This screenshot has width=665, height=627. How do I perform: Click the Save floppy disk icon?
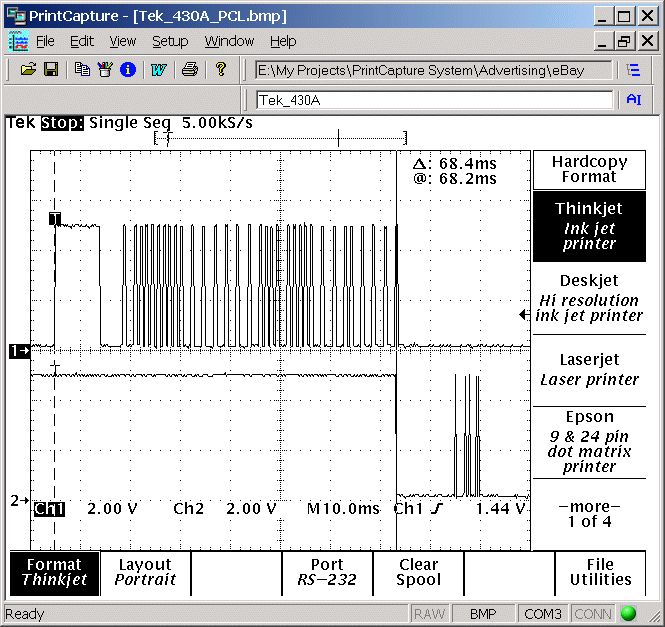pyautogui.click(x=51, y=69)
